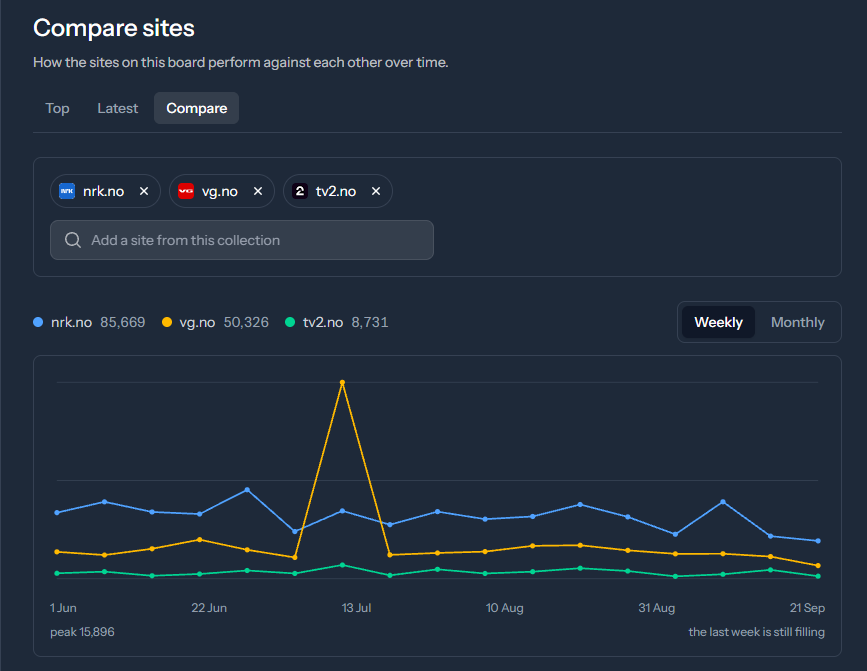Select the Compare tab
The height and width of the screenshot is (671, 867).
tap(196, 108)
